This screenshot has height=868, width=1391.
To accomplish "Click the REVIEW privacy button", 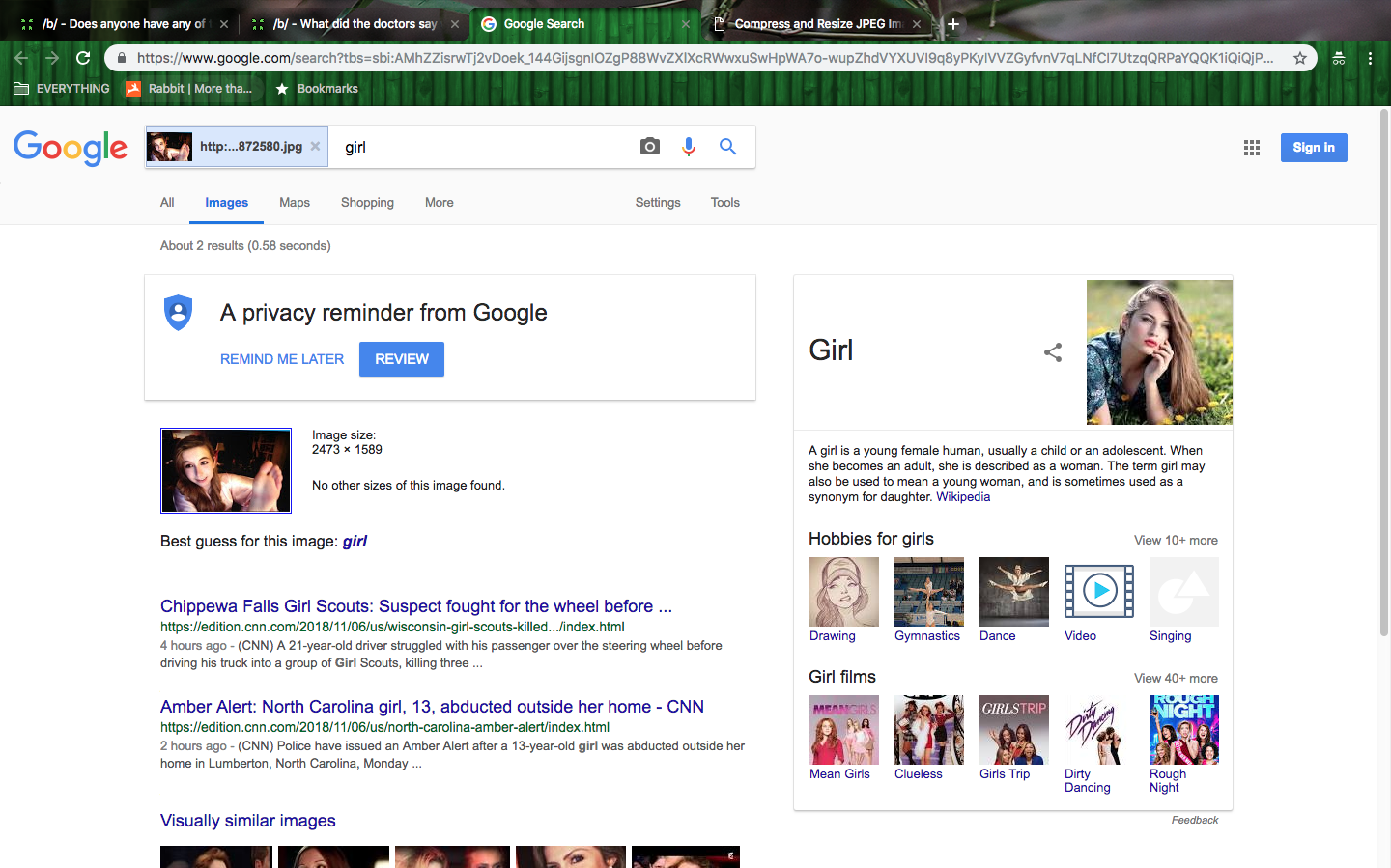I will [x=402, y=359].
